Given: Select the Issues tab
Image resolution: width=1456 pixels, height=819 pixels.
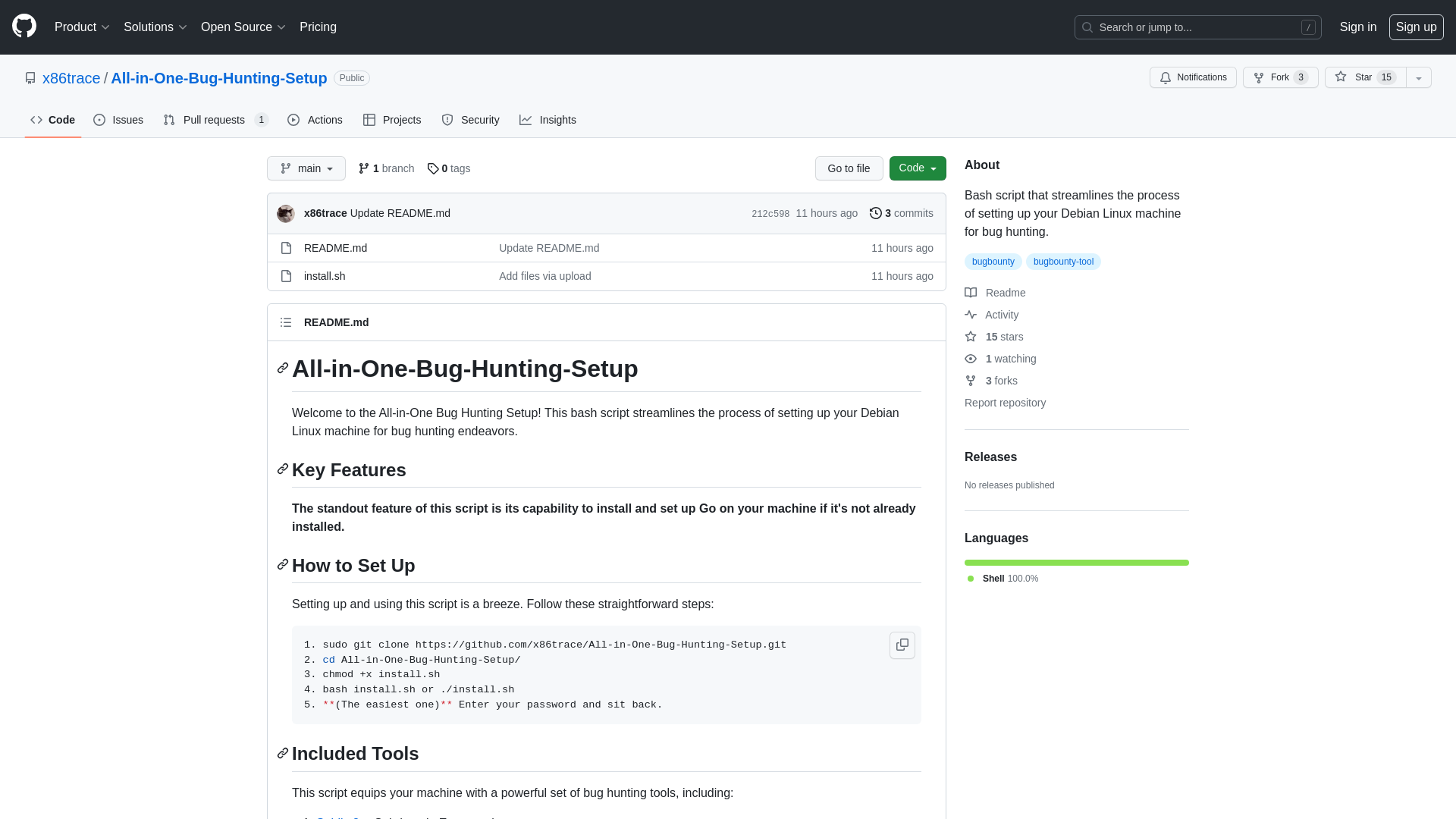Looking at the screenshot, I should (x=118, y=120).
